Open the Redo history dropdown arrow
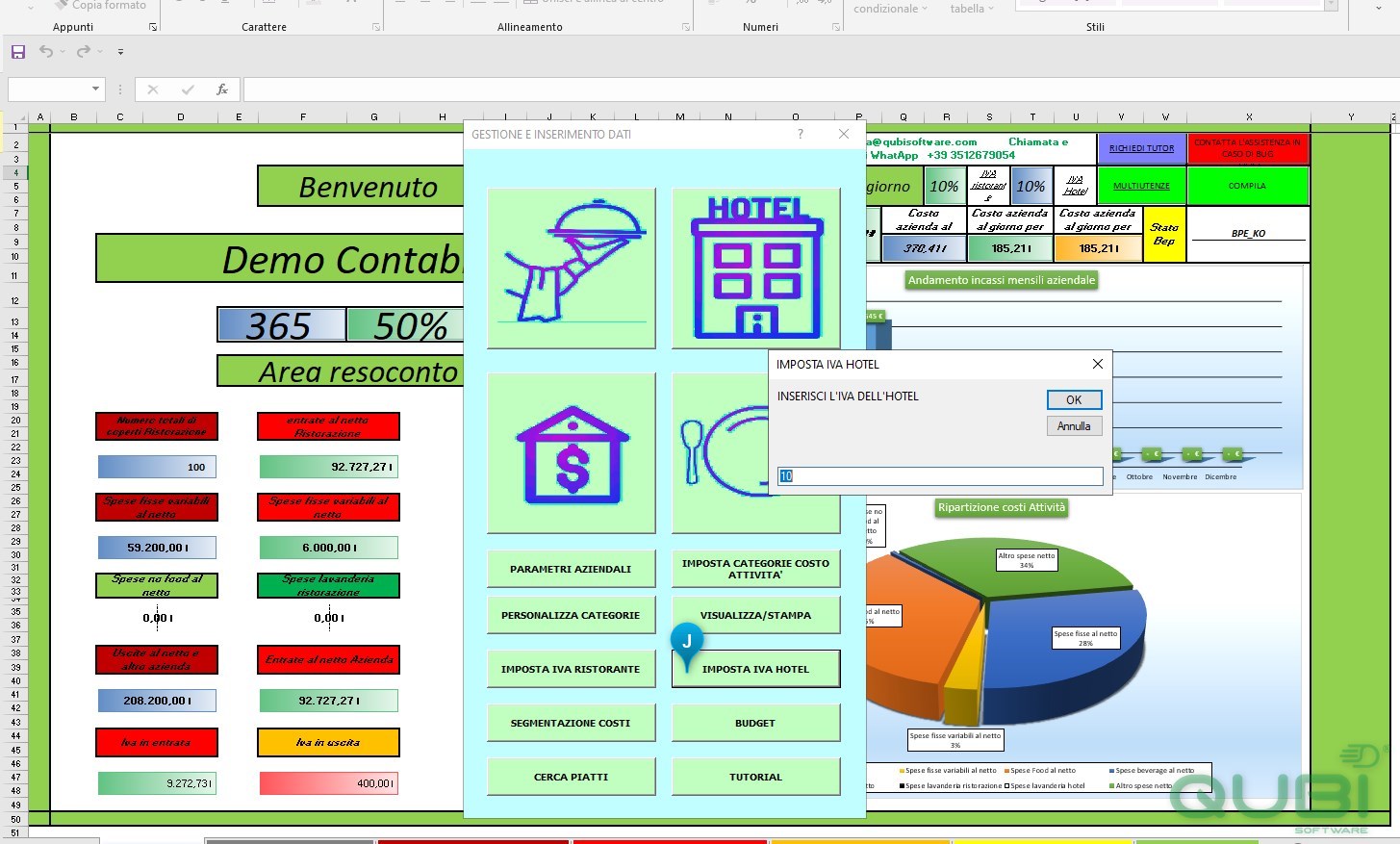Image resolution: width=1400 pixels, height=844 pixels. [x=100, y=52]
